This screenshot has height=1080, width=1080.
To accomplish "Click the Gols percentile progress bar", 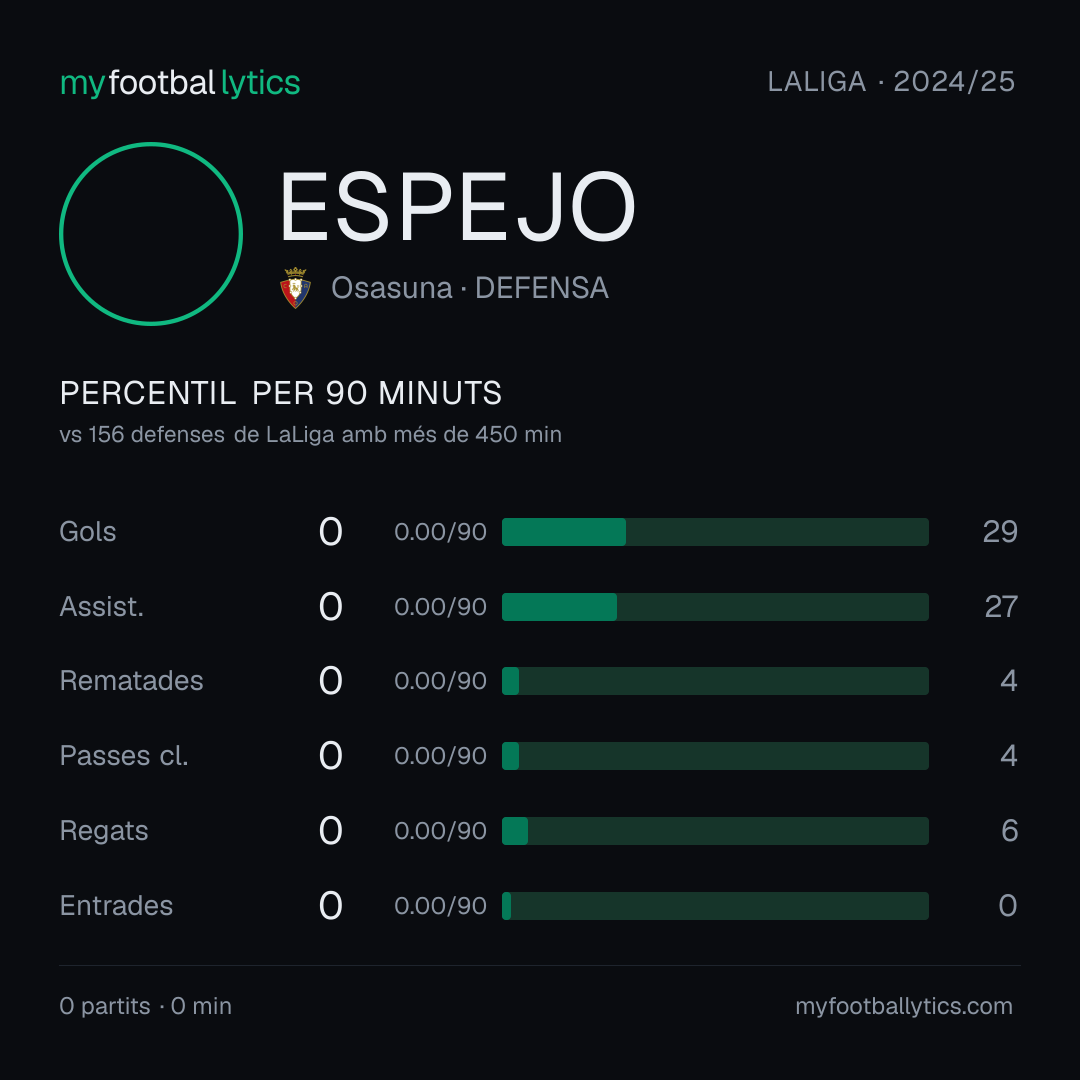I will click(x=715, y=532).
